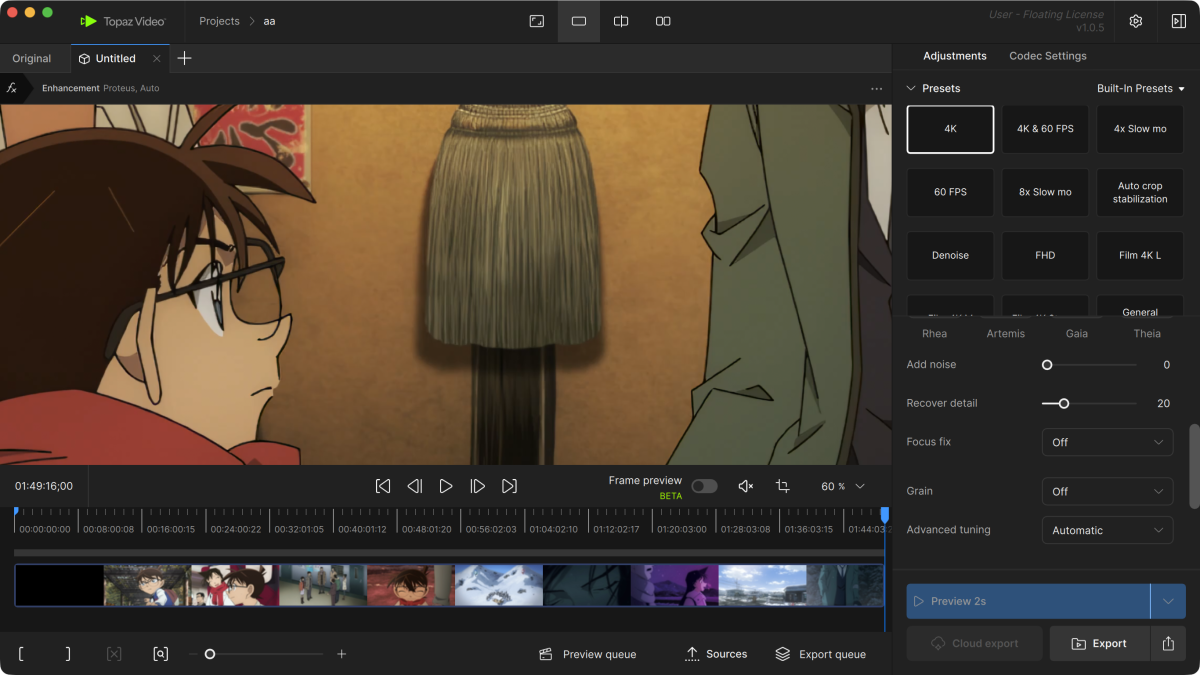Click the Export button

coord(1099,644)
